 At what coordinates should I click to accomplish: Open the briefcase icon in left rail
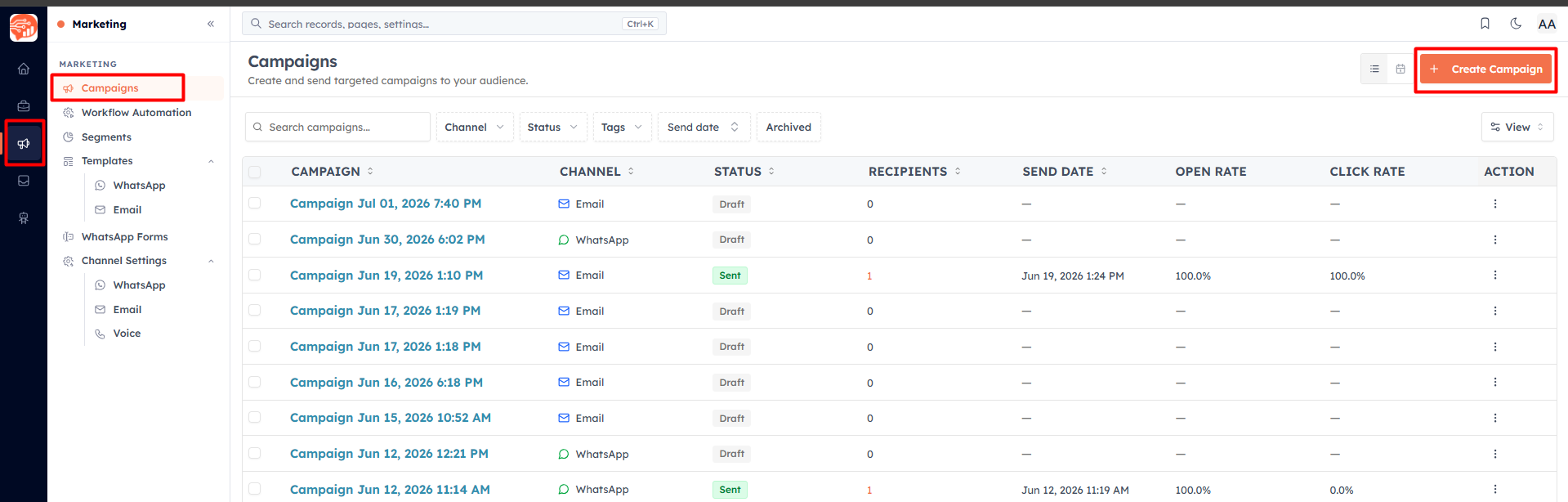coord(24,106)
